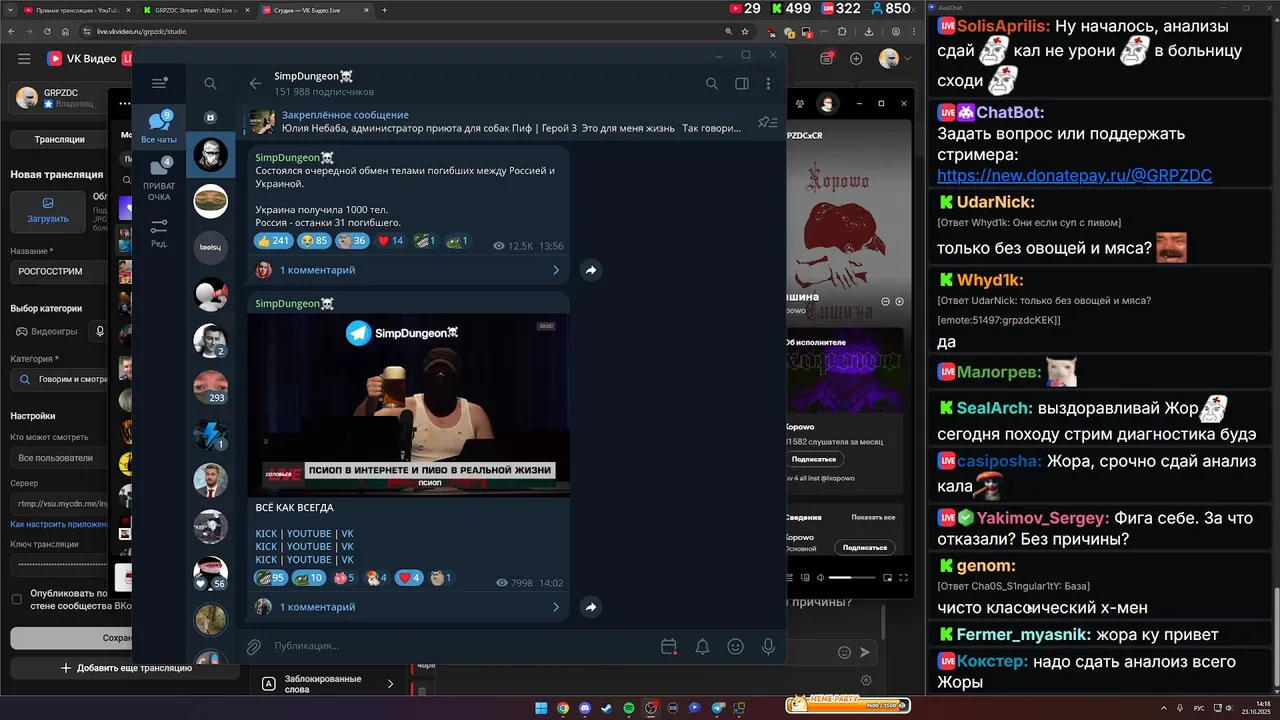Image resolution: width=1280 pixels, height=720 pixels.
Task: Adjust the music player volume slider
Action: pos(852,578)
